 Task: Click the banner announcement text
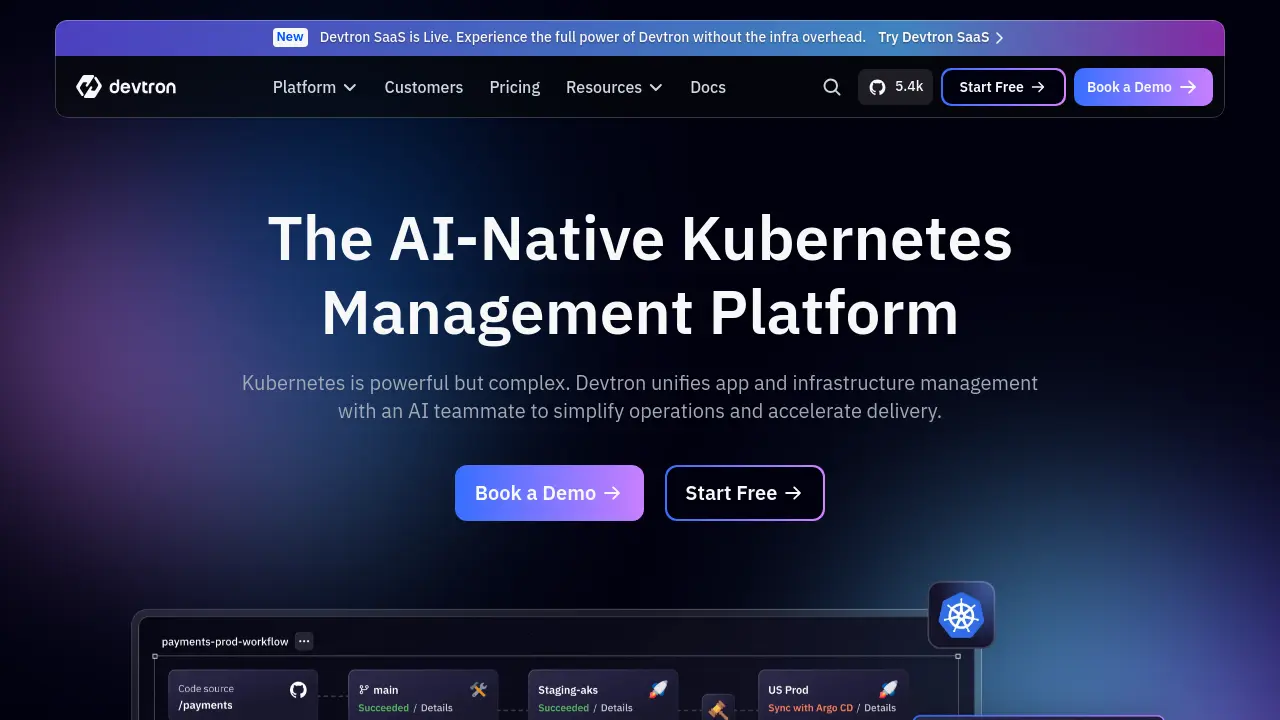tap(593, 37)
